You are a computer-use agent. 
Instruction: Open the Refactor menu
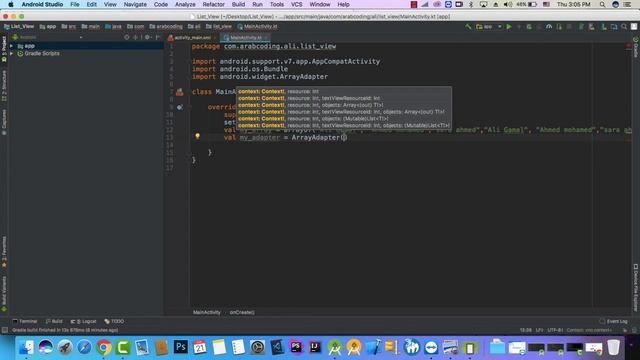[213, 4]
